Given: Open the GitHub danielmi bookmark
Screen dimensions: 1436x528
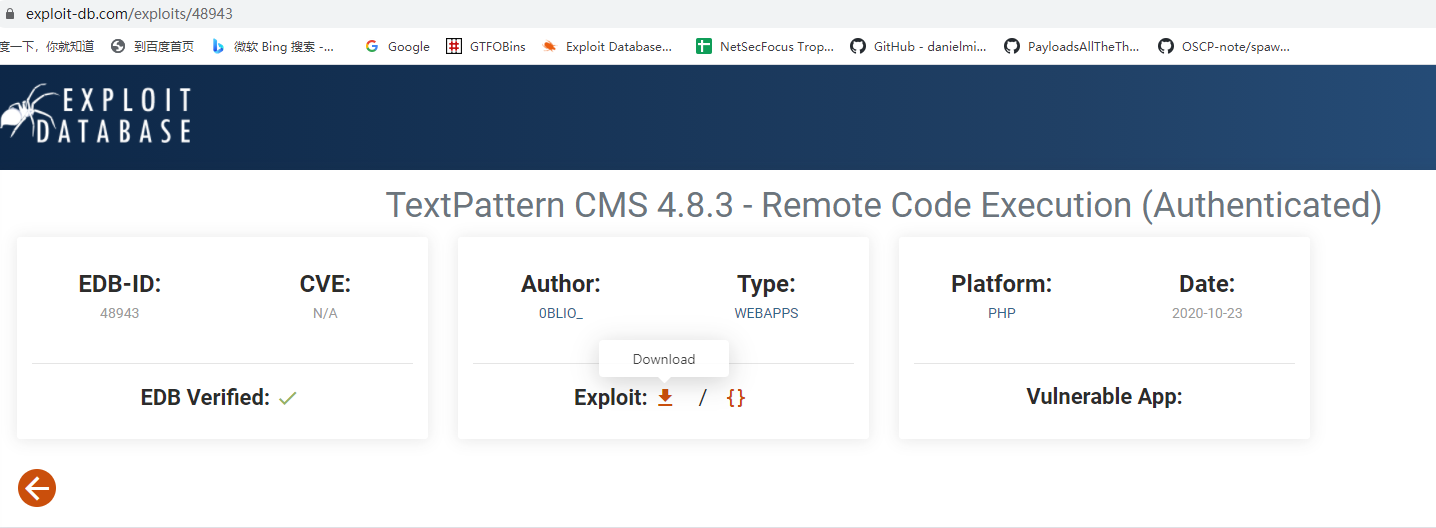Looking at the screenshot, I should coord(918,46).
